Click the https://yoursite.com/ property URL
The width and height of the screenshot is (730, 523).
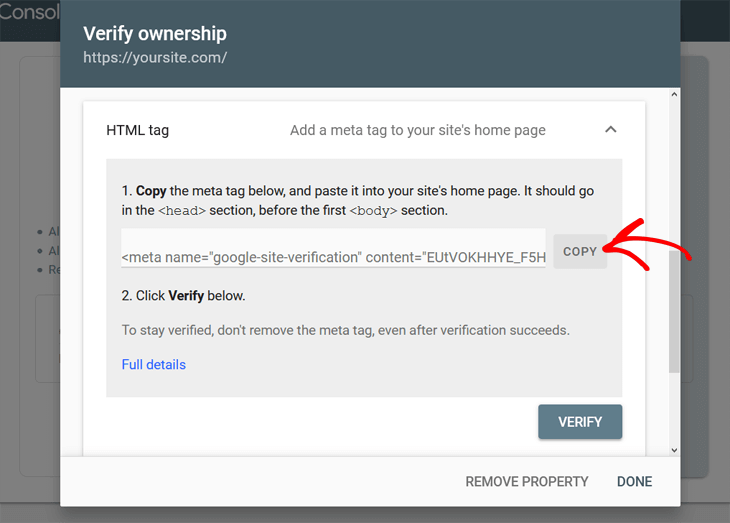pos(155,57)
